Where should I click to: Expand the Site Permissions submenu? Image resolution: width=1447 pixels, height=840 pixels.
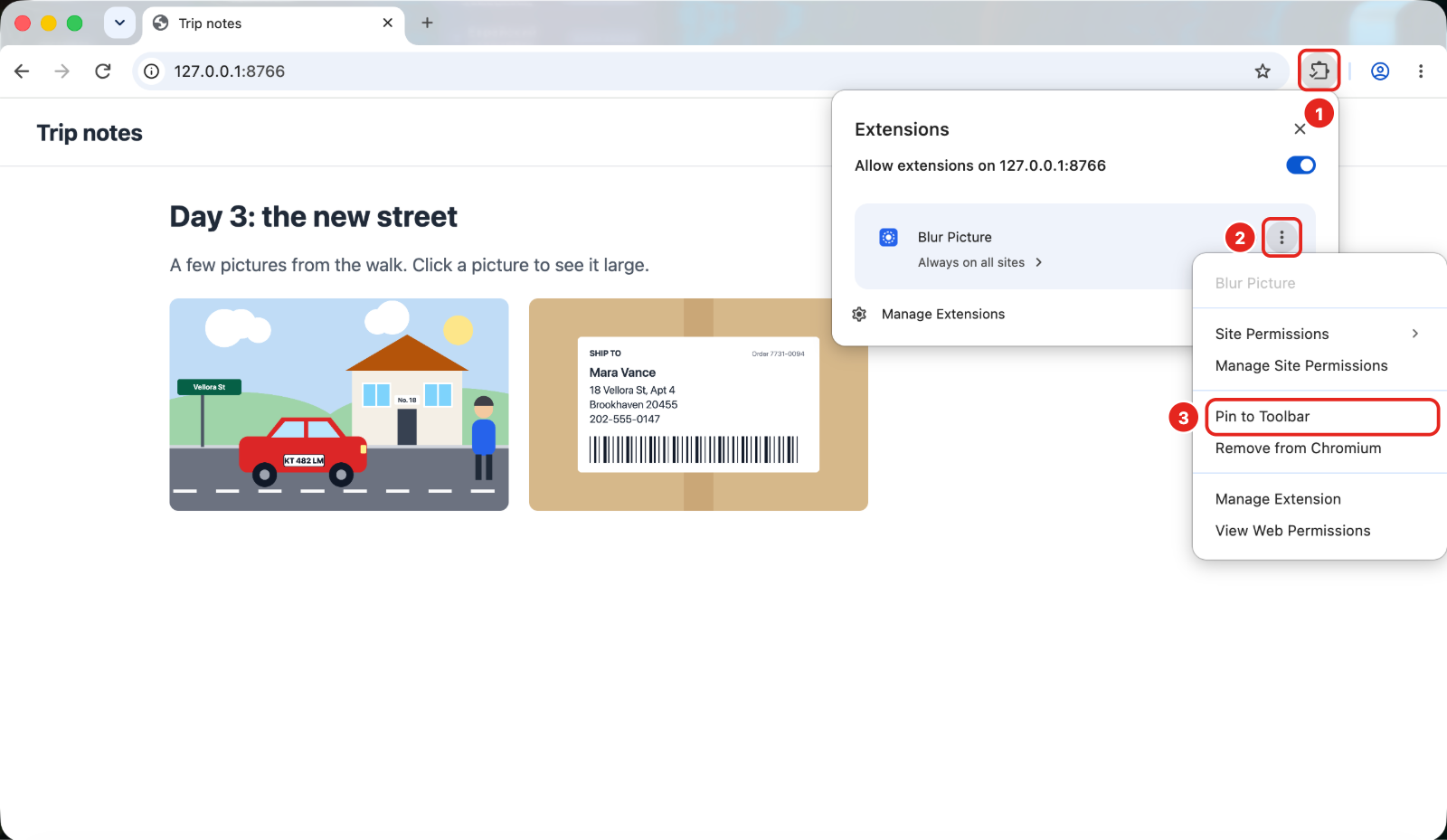coord(1318,334)
